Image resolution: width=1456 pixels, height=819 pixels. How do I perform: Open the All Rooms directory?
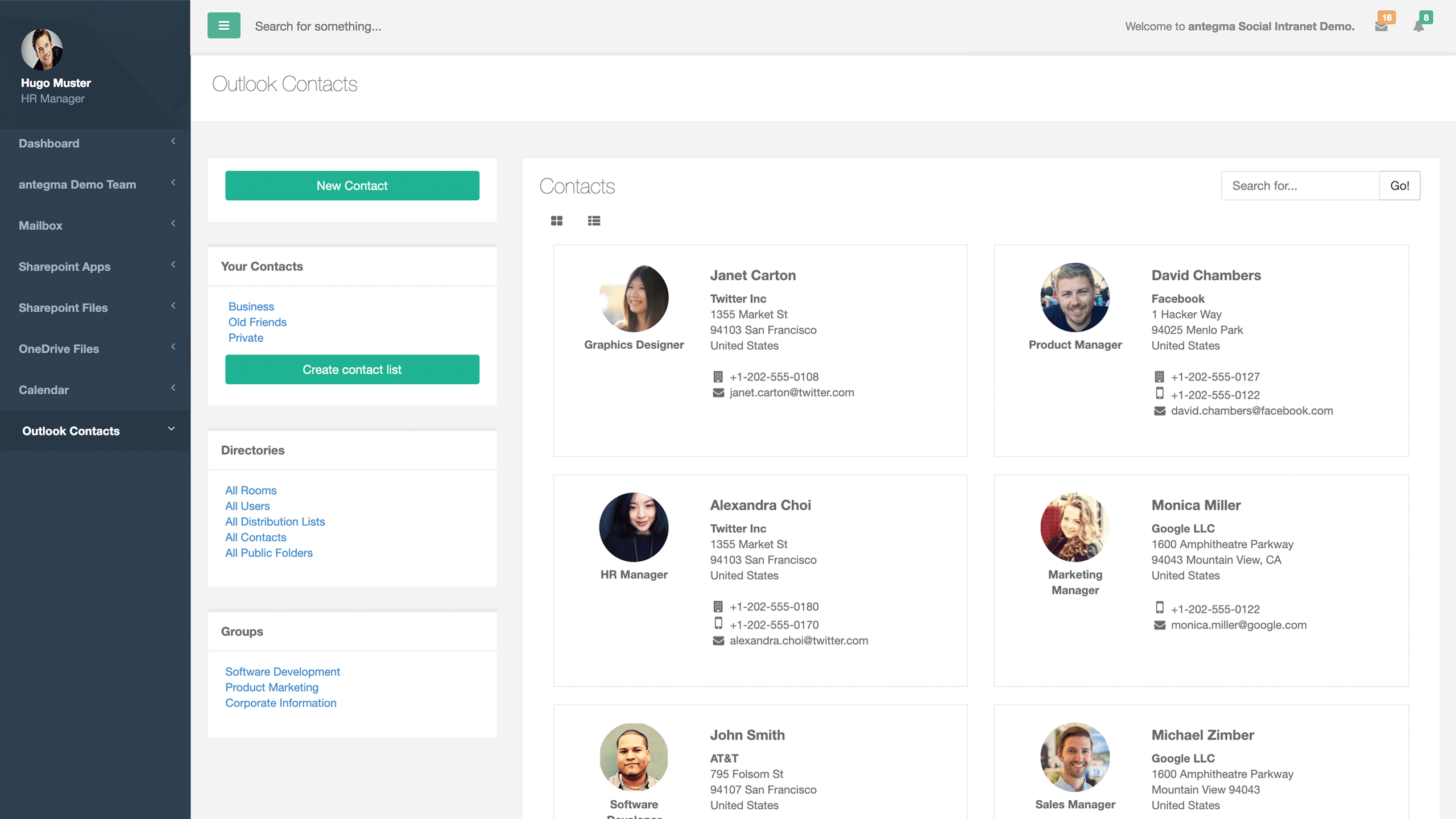(250, 490)
